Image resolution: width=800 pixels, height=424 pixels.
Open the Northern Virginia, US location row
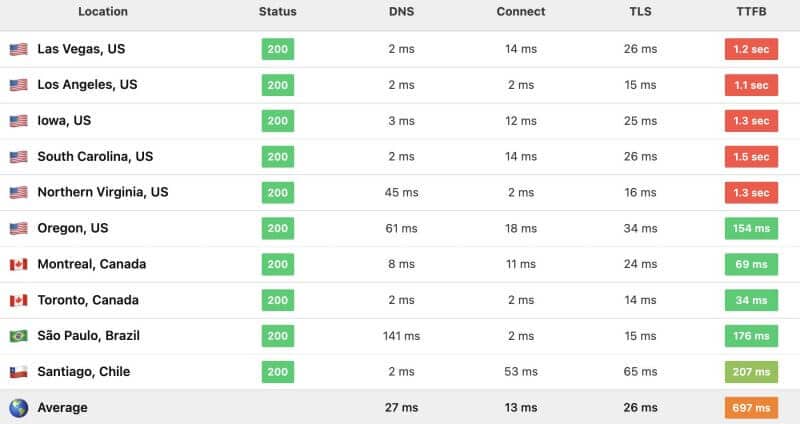(400, 192)
